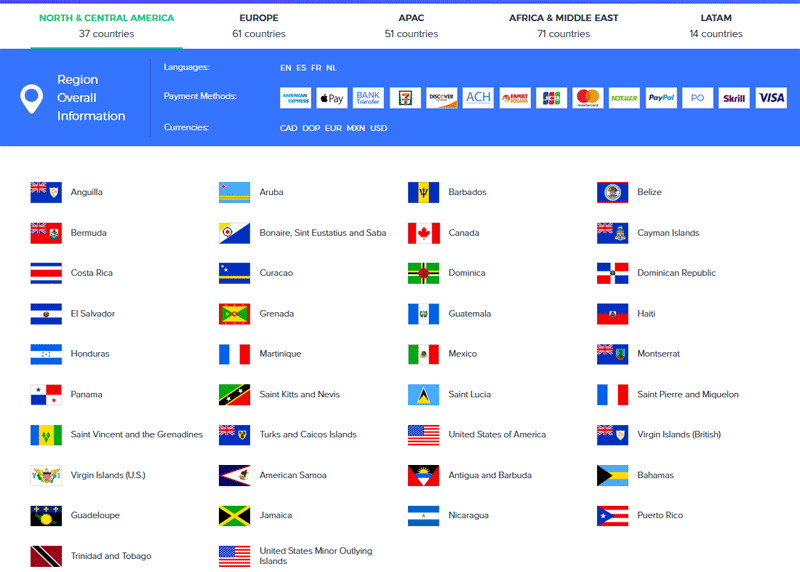Click the Apple Pay payment icon
This screenshot has height=572, width=800.
click(x=331, y=98)
